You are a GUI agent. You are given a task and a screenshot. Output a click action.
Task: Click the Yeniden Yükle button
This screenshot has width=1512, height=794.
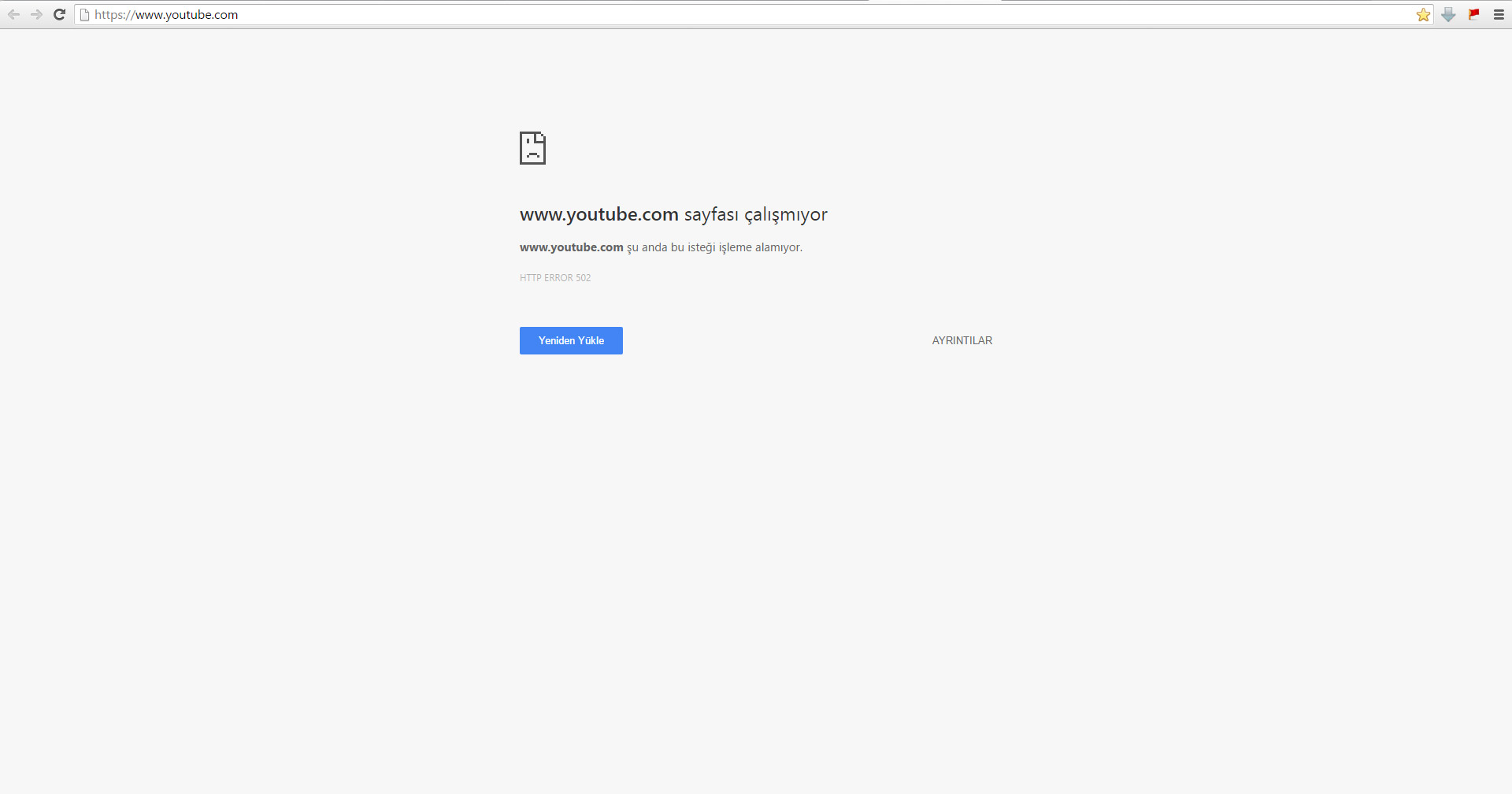[x=571, y=340]
